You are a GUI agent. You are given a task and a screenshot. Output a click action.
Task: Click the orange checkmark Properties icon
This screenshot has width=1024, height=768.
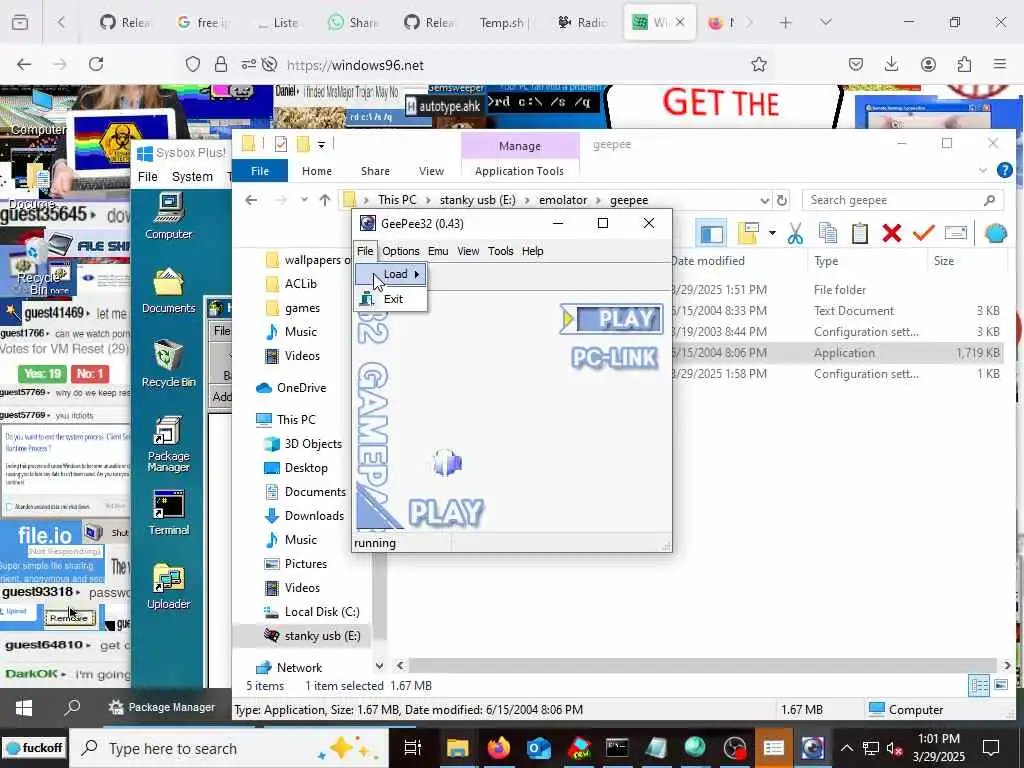(923, 233)
